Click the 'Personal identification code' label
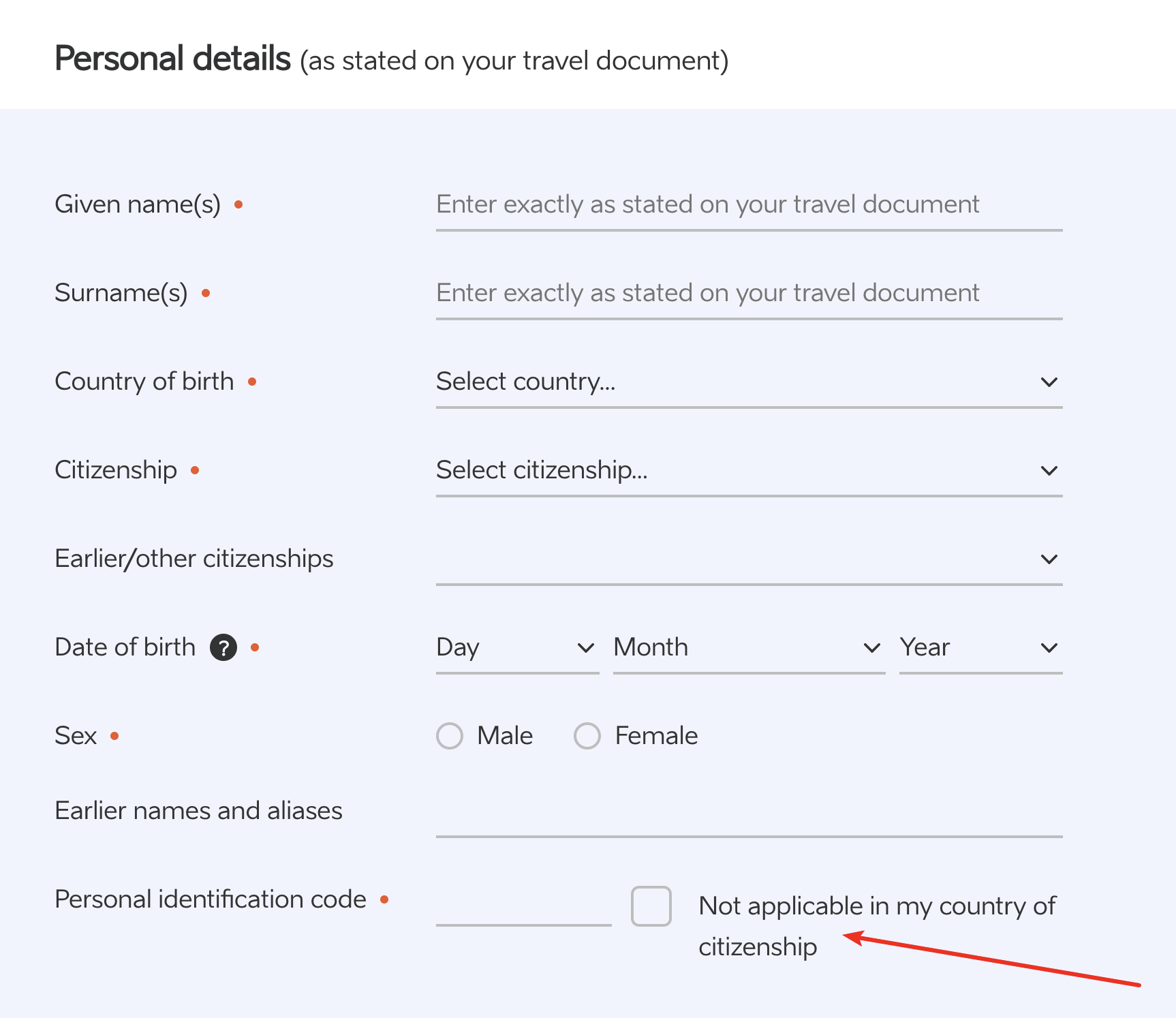Screen dimensions: 1176x1018 211,899
